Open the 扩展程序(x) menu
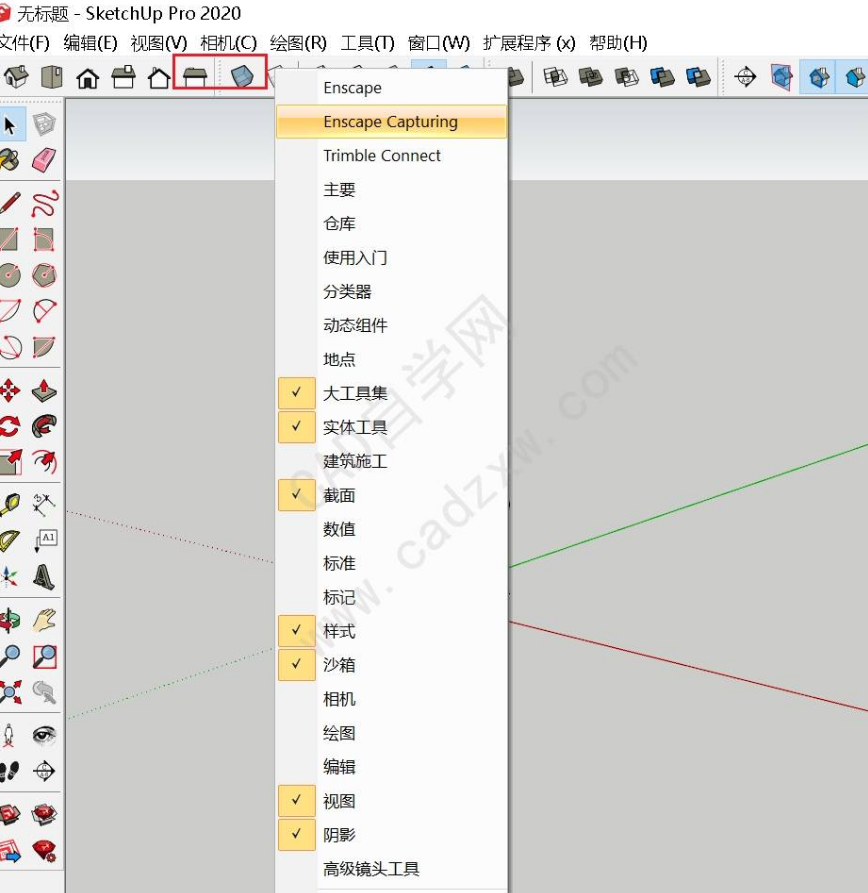This screenshot has height=893, width=868. point(529,43)
